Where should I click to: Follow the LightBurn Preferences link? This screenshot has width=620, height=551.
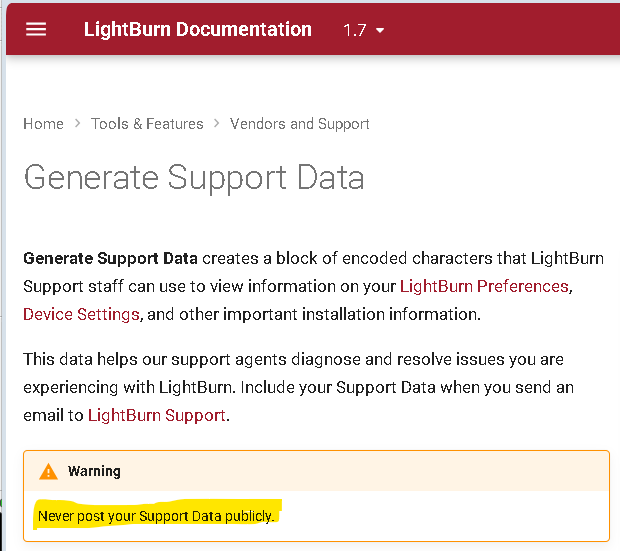pyautogui.click(x=484, y=286)
